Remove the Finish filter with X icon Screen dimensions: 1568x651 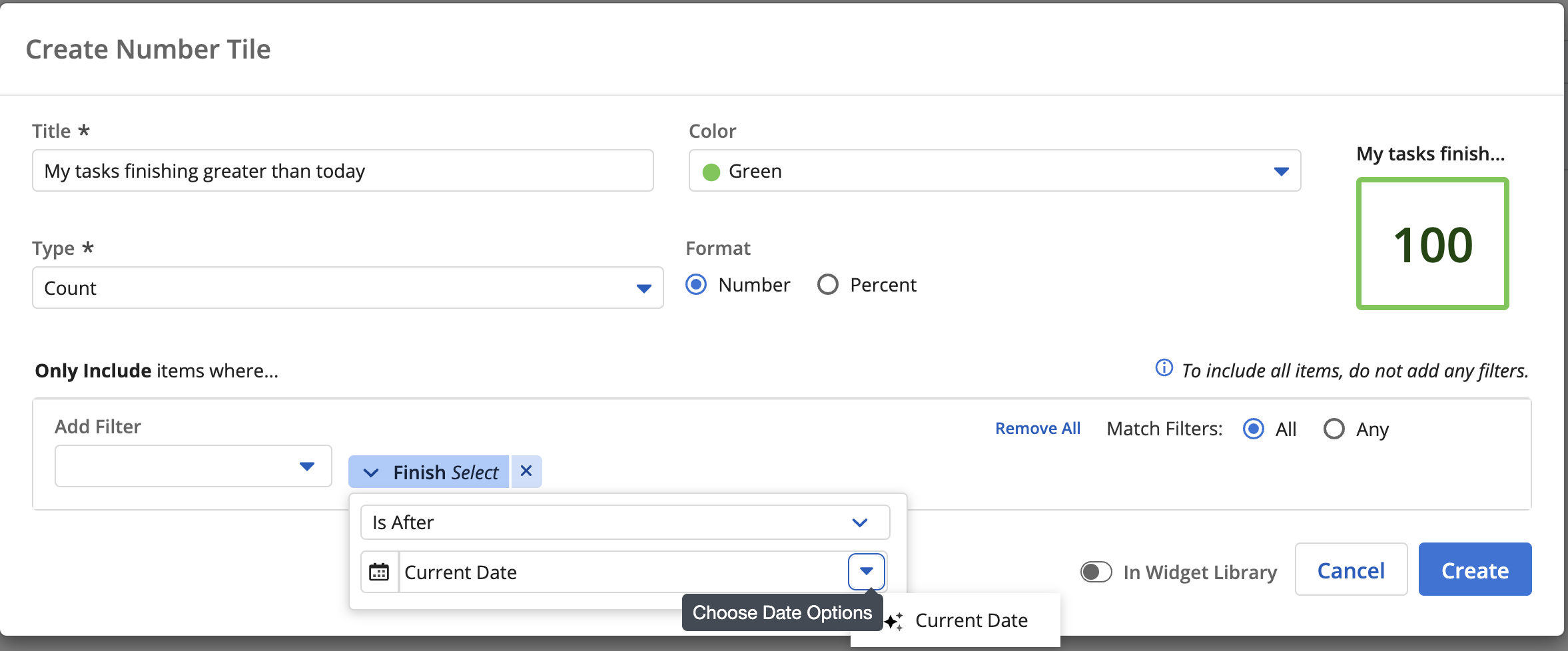click(526, 471)
